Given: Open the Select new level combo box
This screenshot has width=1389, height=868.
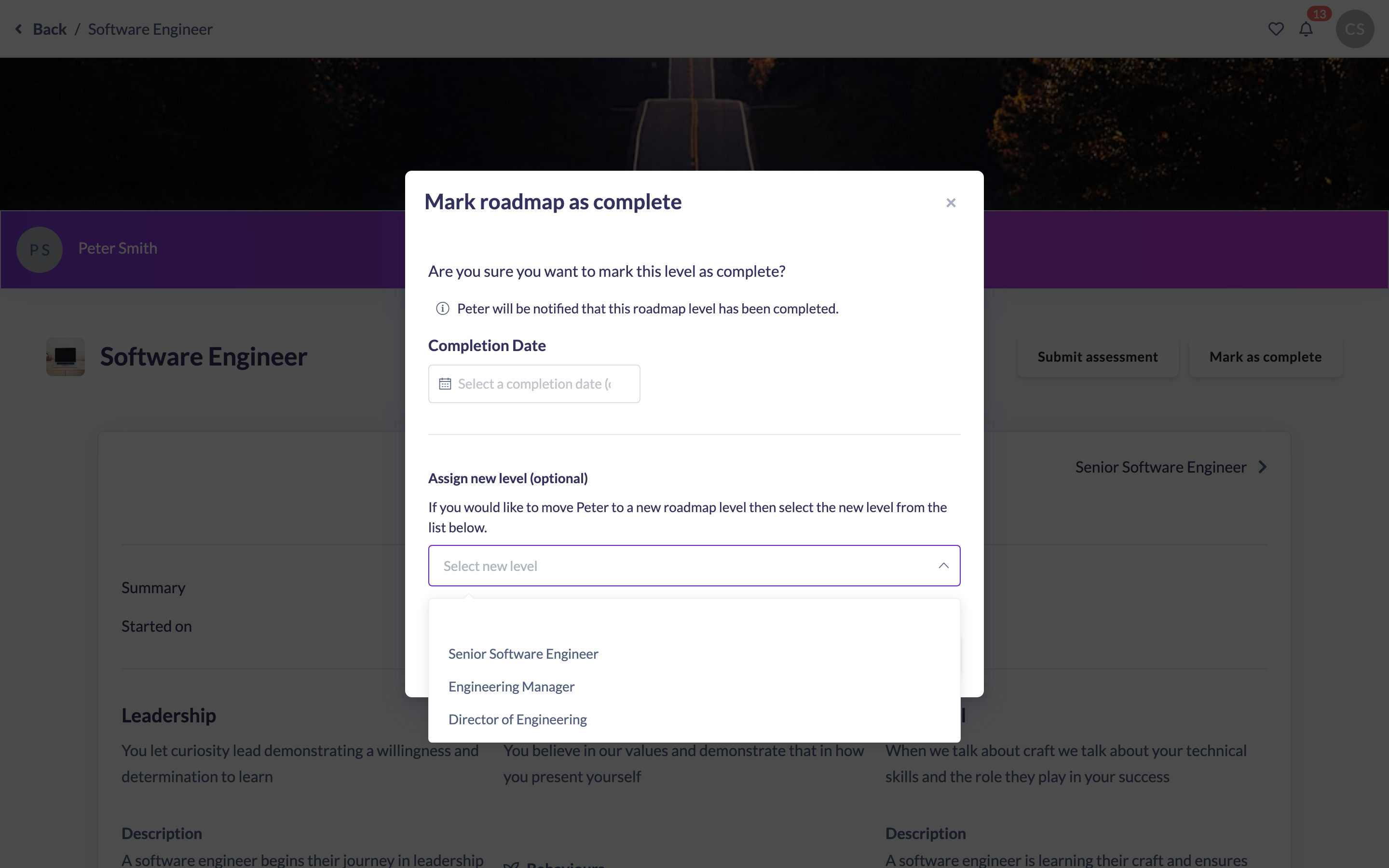Looking at the screenshot, I should pyautogui.click(x=694, y=566).
